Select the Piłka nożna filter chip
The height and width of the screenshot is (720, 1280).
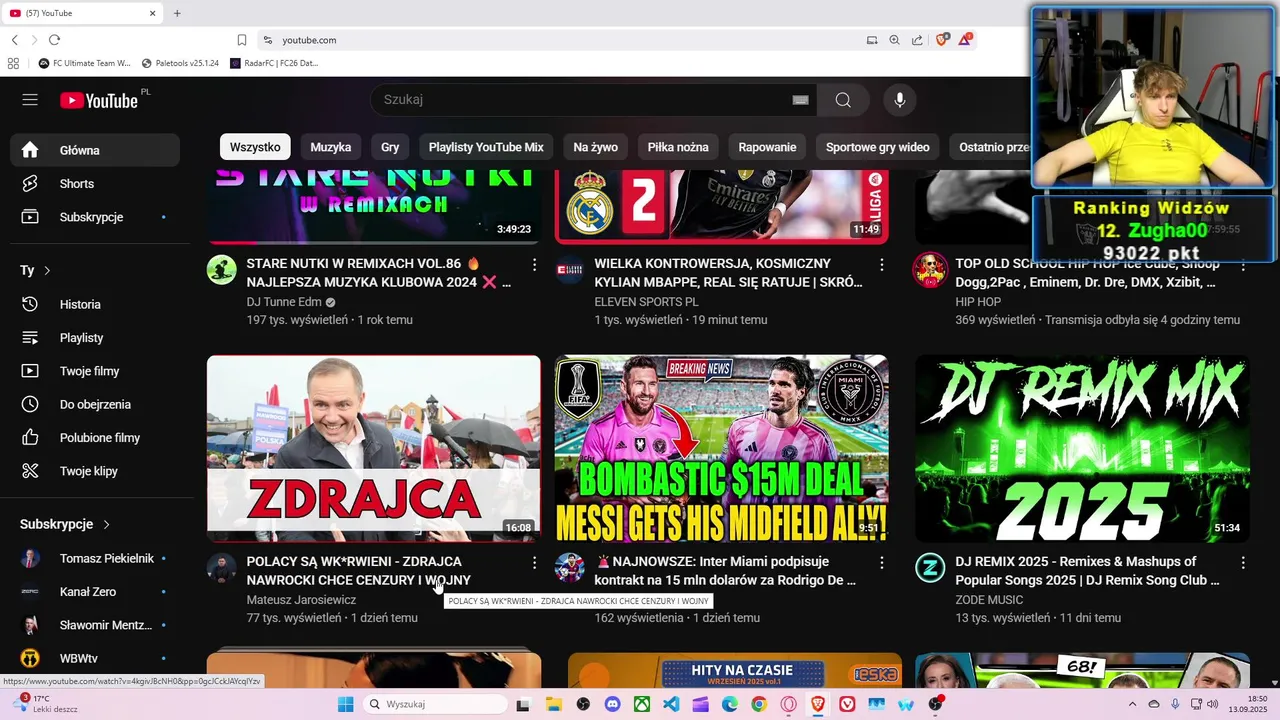[678, 147]
